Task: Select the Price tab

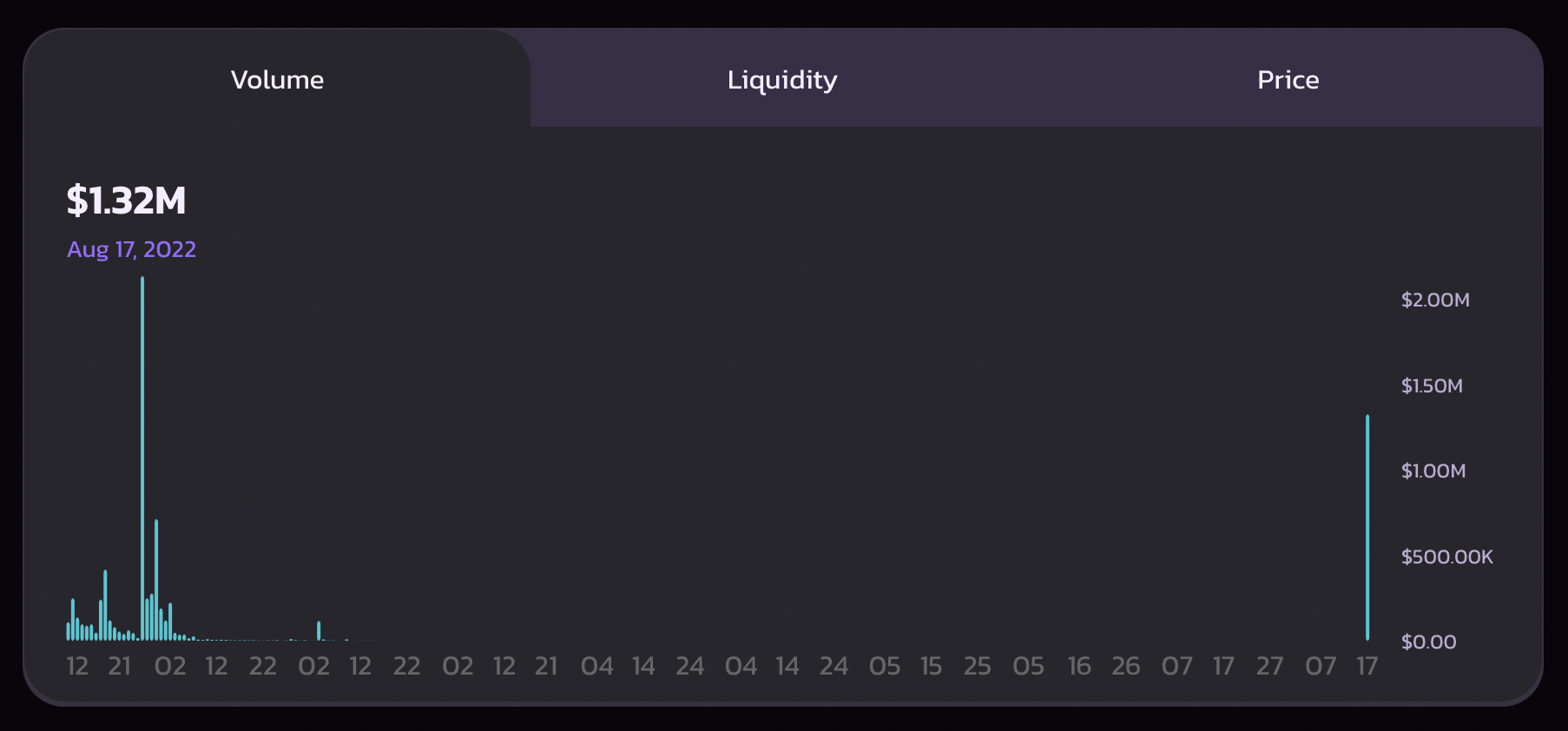Action: (x=1288, y=80)
